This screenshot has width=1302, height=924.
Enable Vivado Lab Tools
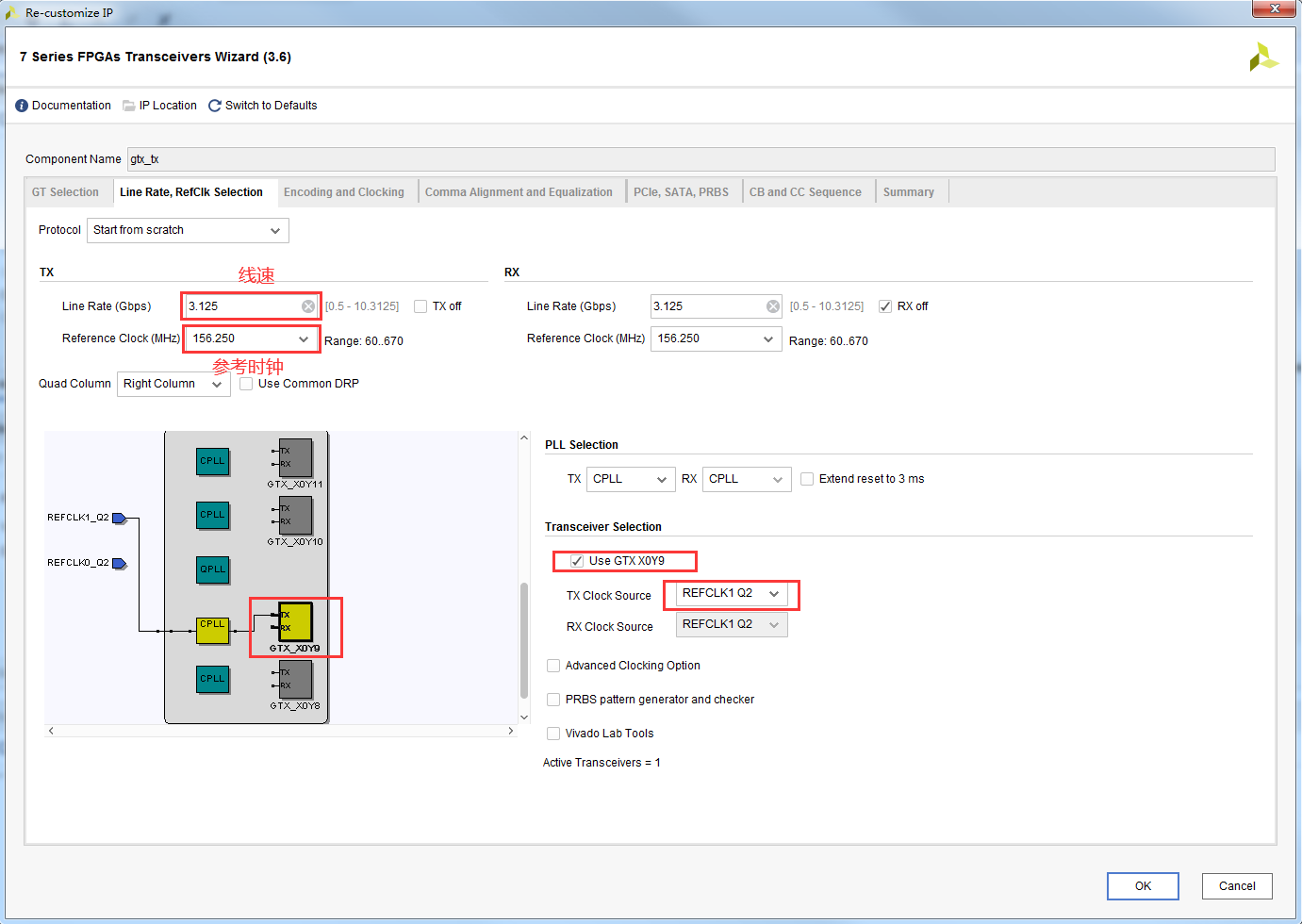tap(553, 734)
